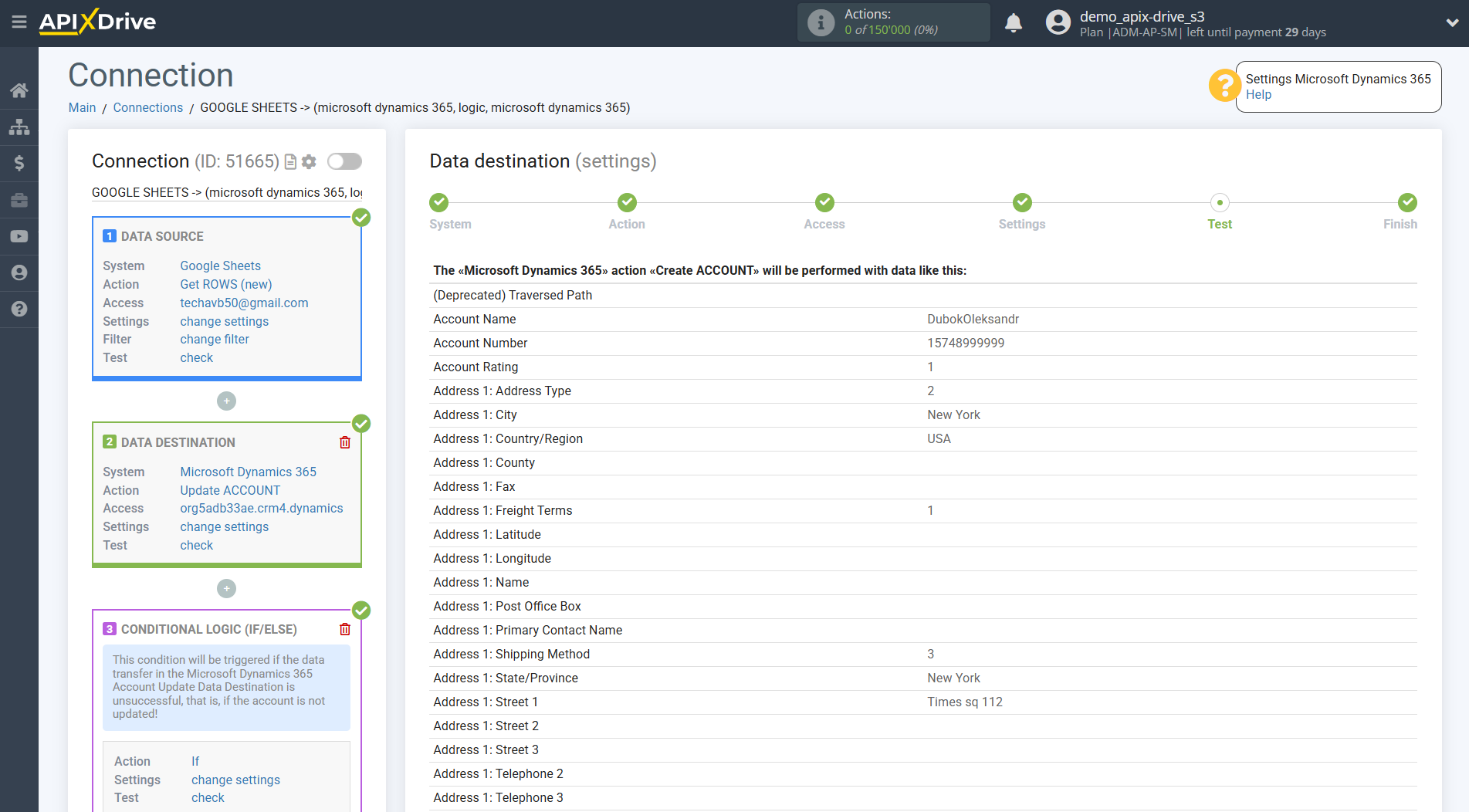Viewport: 1469px width, 812px height.
Task: Click the actions info icon
Action: [x=821, y=22]
